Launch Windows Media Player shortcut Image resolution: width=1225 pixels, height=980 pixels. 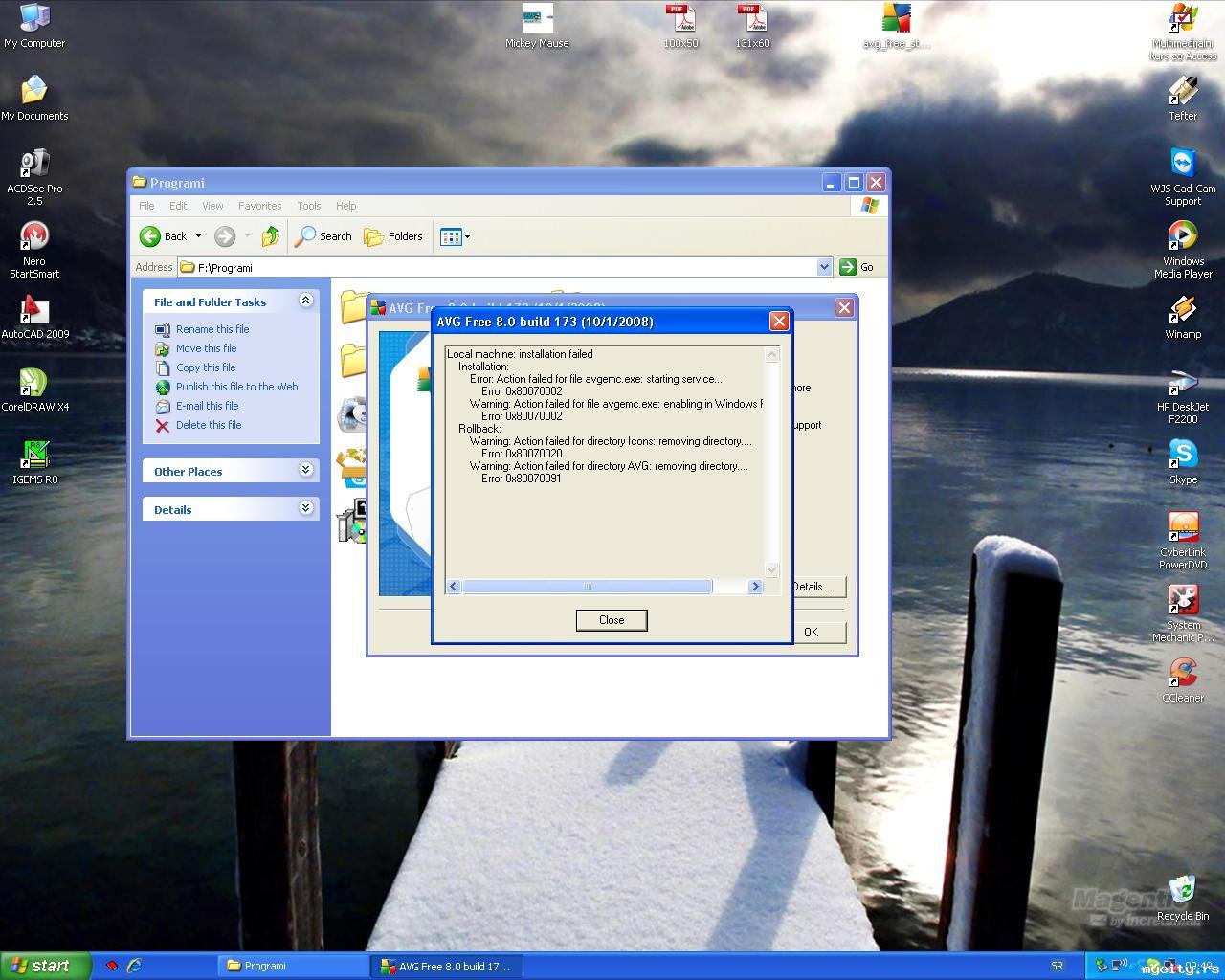click(x=1183, y=250)
